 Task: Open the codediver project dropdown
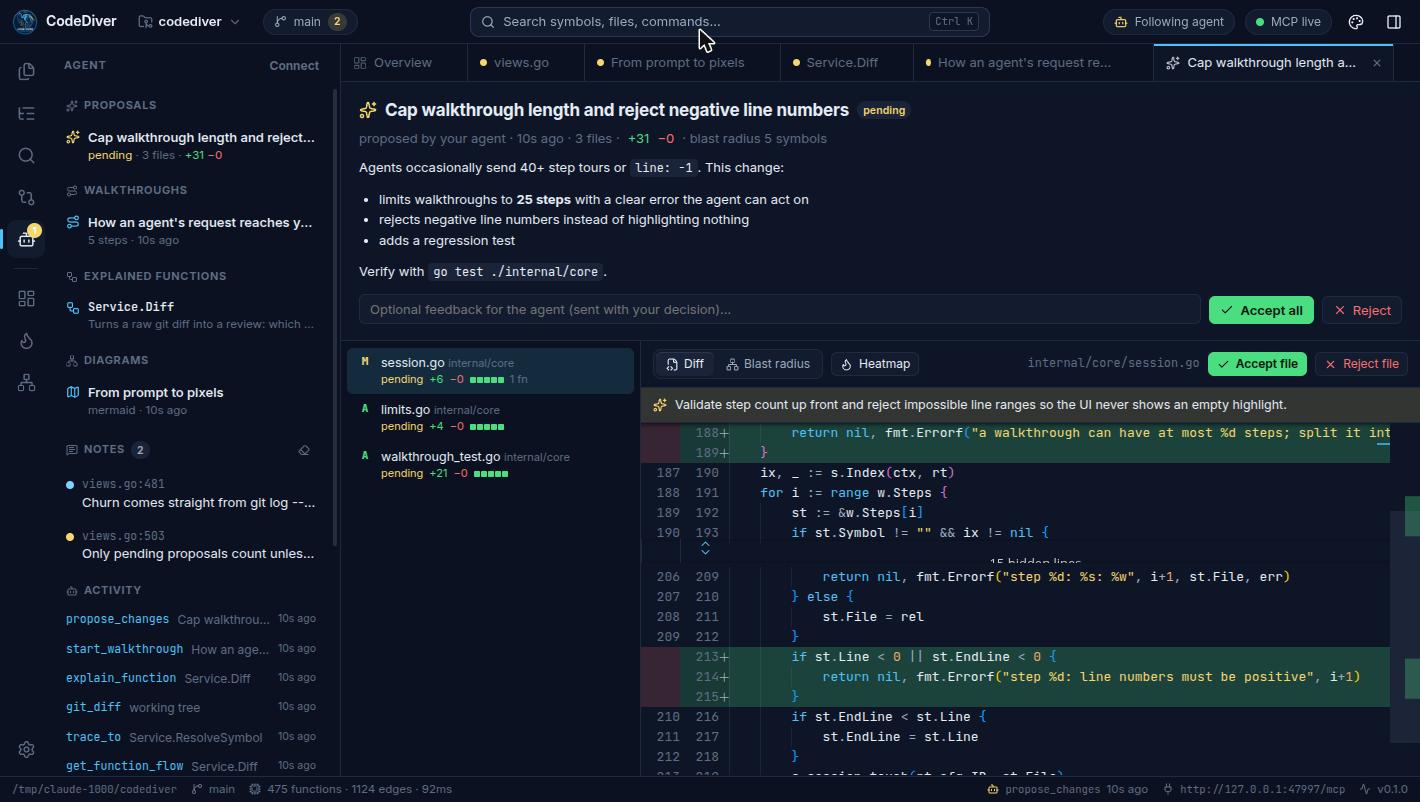(189, 21)
